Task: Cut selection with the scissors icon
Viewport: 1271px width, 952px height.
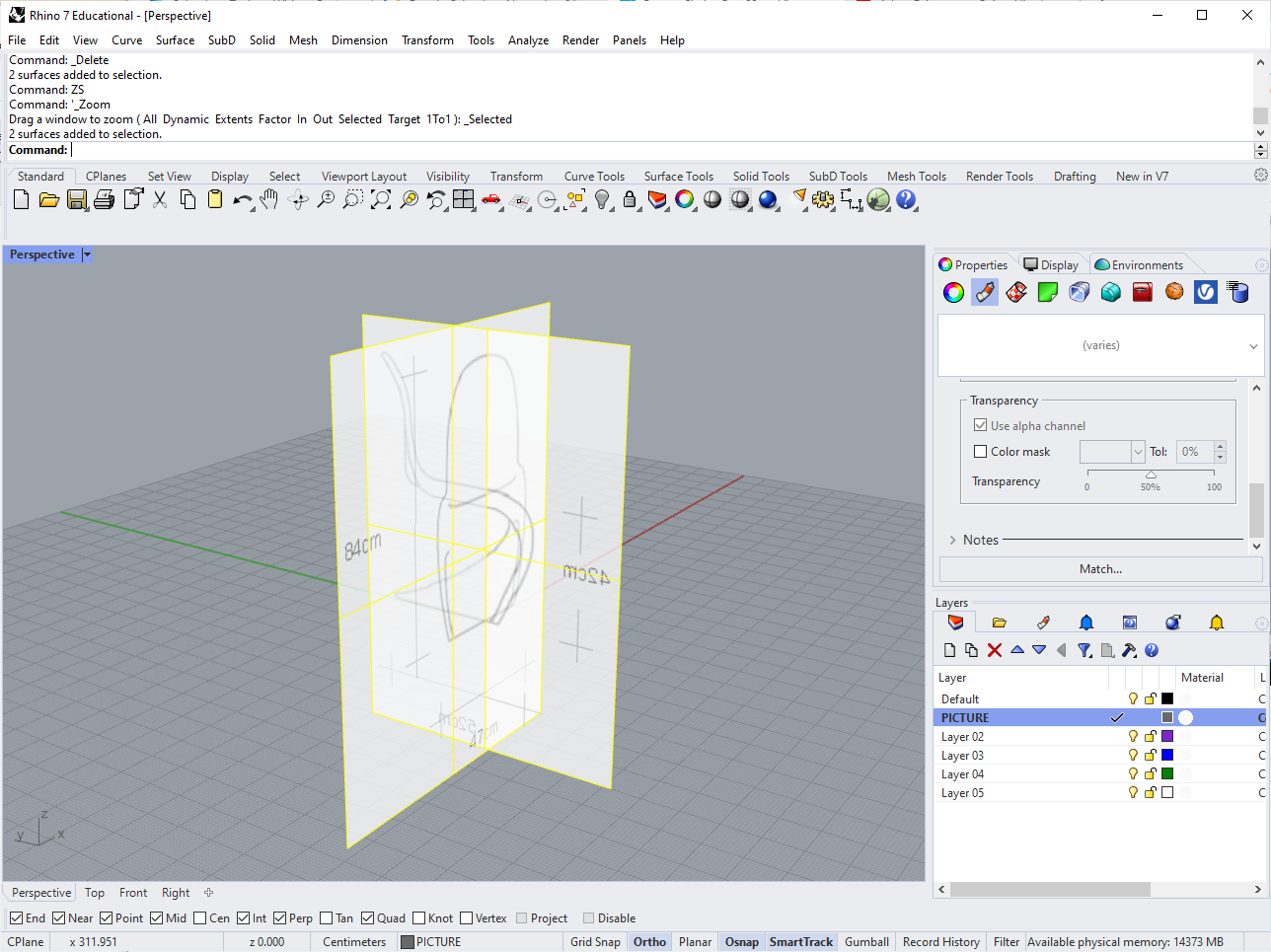Action: click(x=160, y=200)
